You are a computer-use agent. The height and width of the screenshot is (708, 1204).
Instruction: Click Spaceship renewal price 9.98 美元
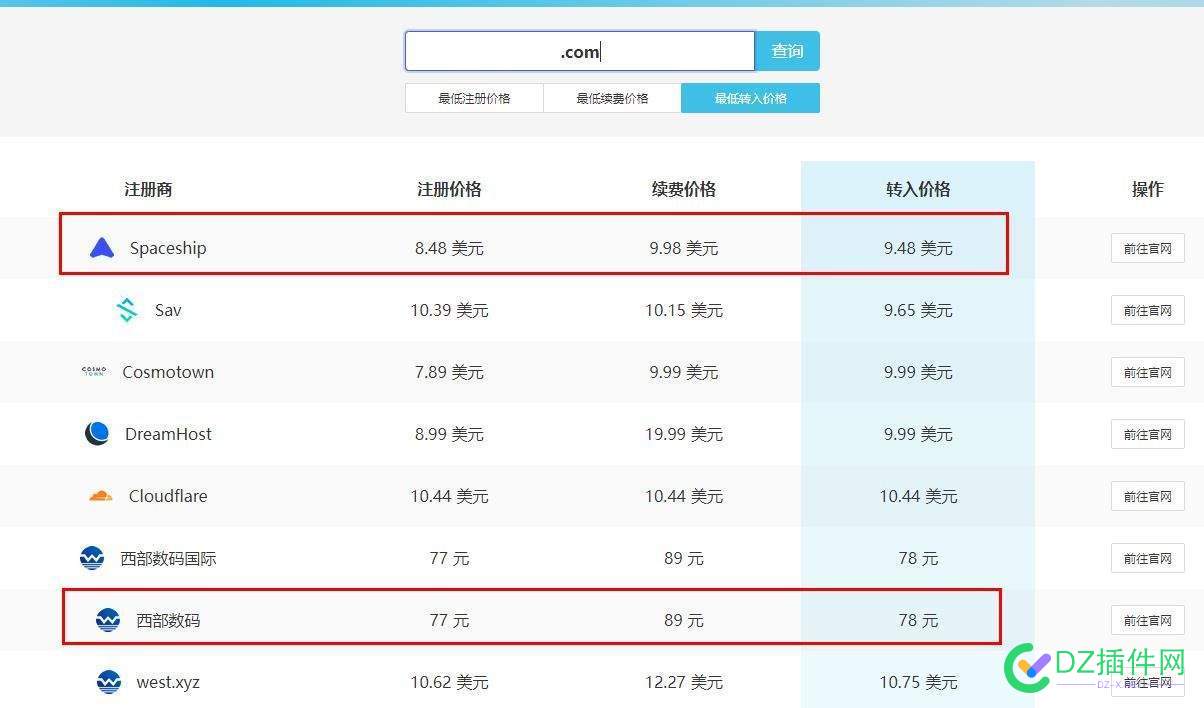click(684, 248)
